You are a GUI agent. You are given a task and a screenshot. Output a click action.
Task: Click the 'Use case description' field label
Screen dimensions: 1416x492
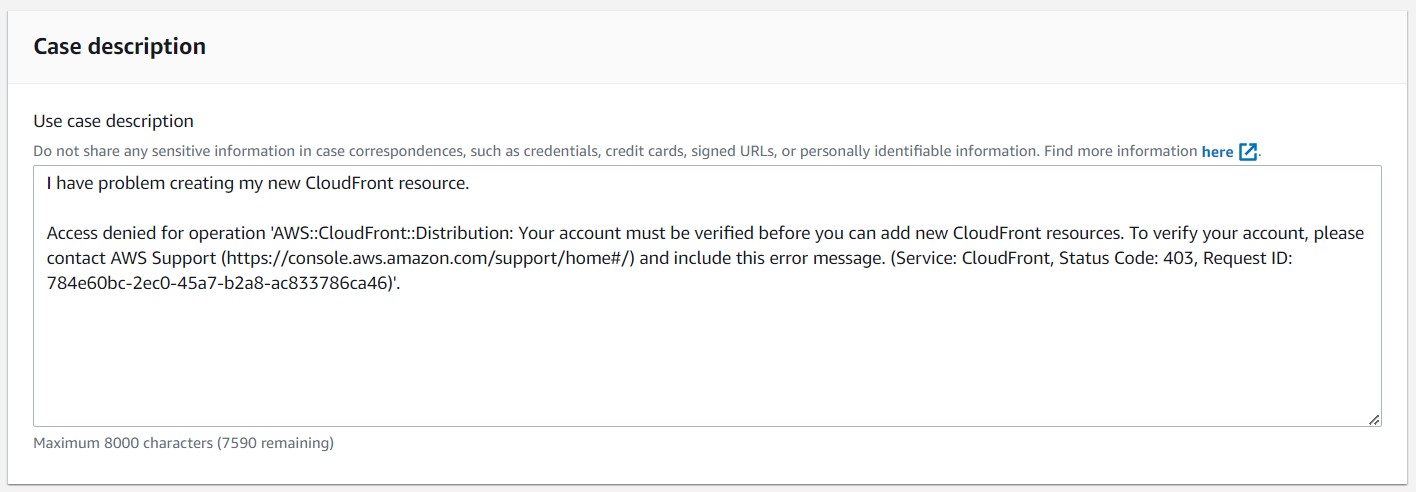point(114,121)
